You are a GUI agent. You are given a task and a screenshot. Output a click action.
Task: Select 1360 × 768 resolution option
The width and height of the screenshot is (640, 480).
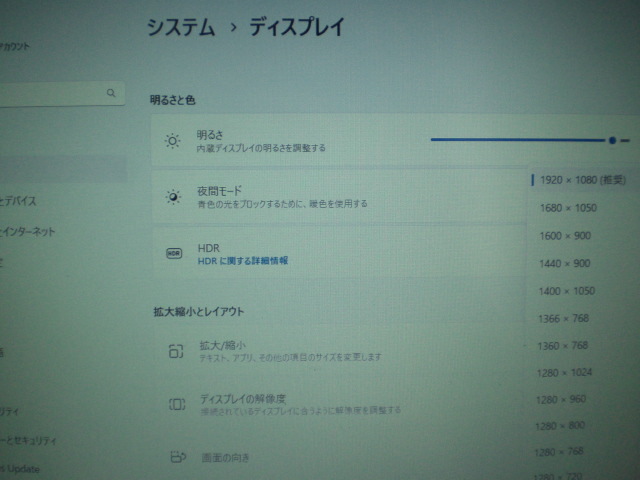click(x=562, y=346)
